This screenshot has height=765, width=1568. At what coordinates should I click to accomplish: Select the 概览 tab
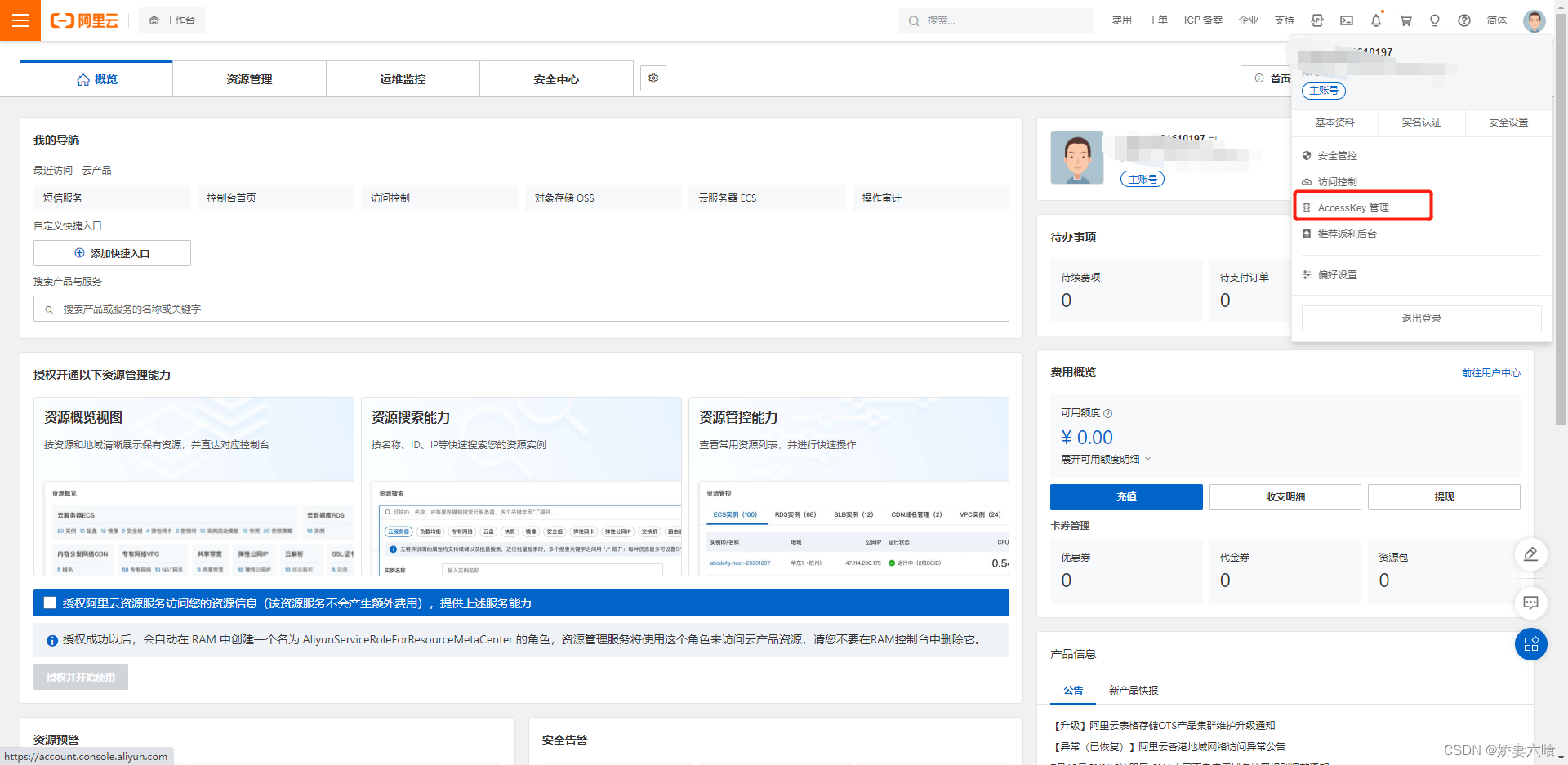96,79
